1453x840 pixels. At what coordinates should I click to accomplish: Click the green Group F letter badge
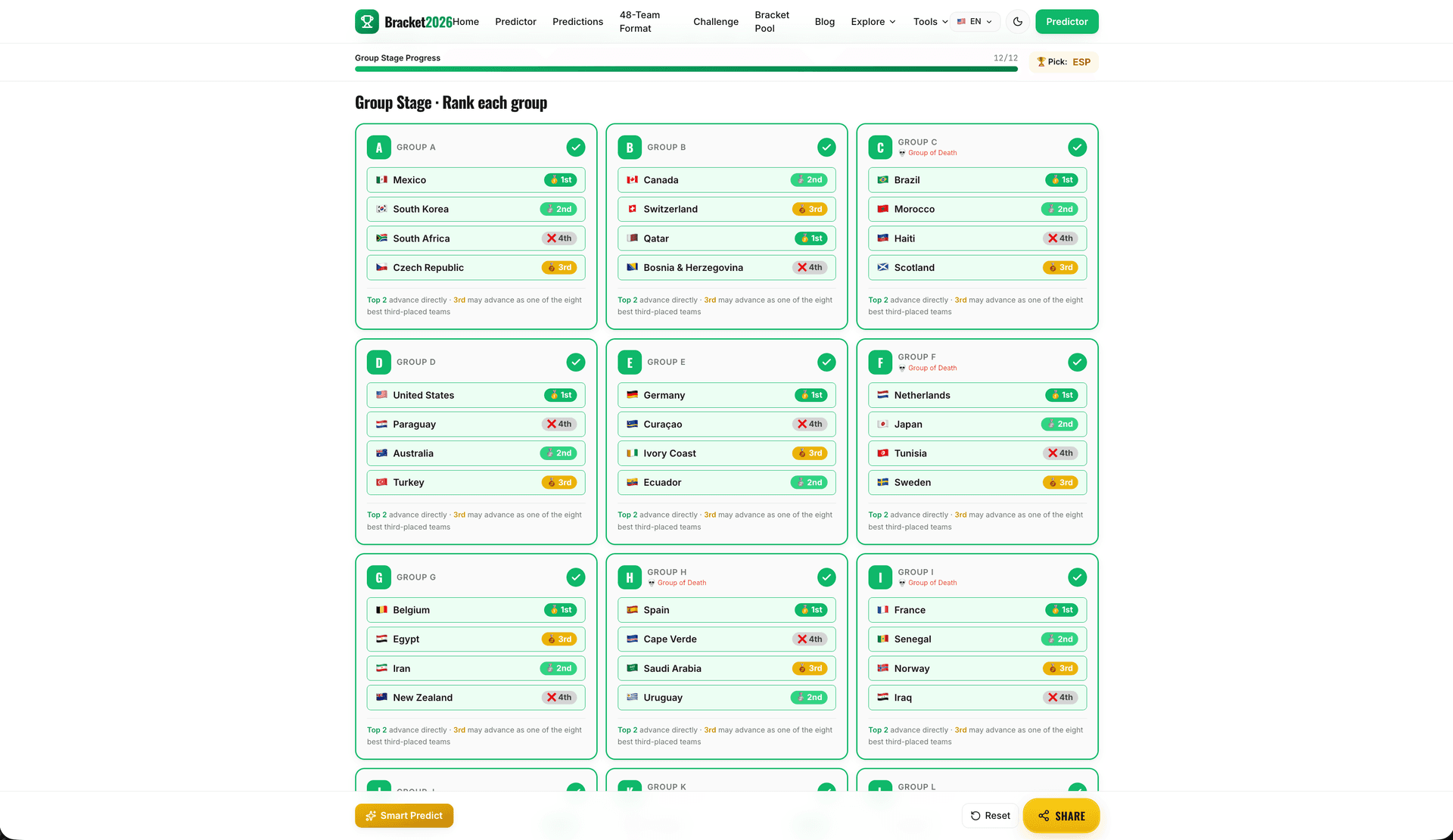(880, 362)
